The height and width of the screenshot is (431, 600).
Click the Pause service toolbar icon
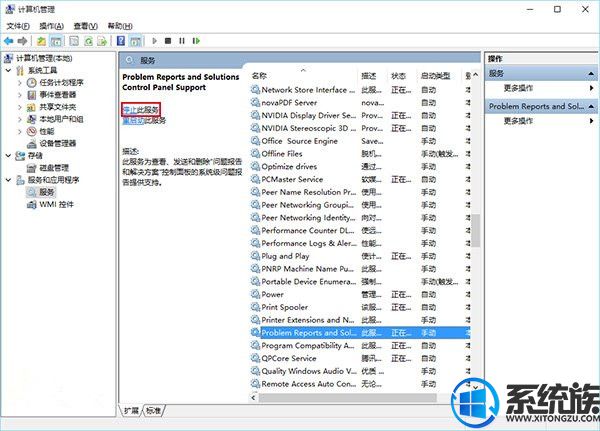(x=182, y=41)
